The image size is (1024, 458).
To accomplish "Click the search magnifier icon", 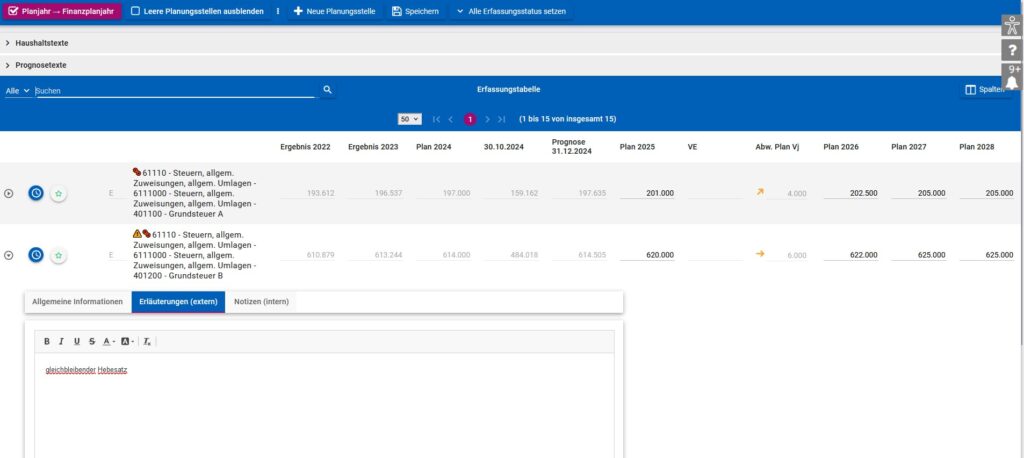I will (327, 90).
